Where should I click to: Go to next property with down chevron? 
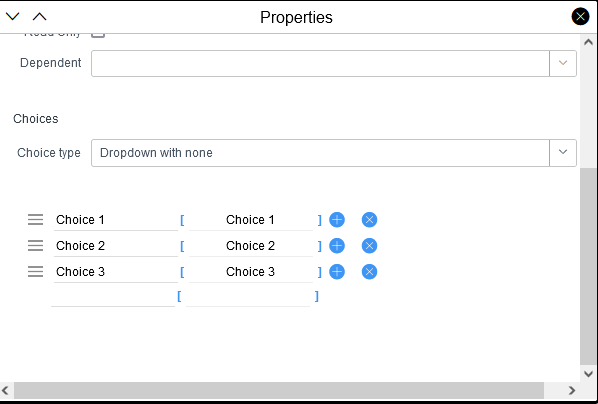pos(13,16)
